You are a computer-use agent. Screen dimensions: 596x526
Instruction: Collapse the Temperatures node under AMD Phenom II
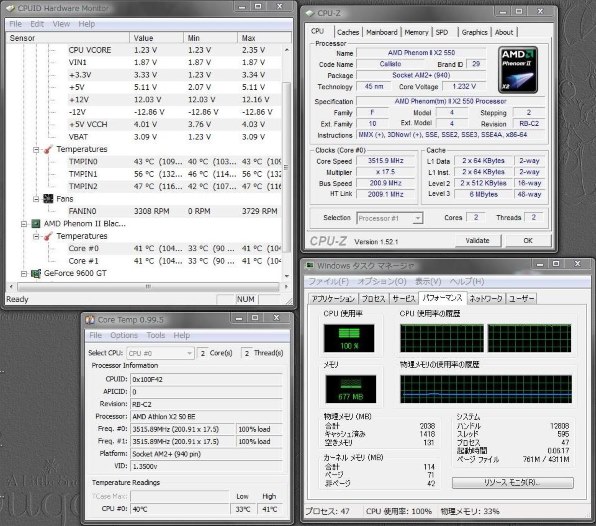tap(36, 237)
